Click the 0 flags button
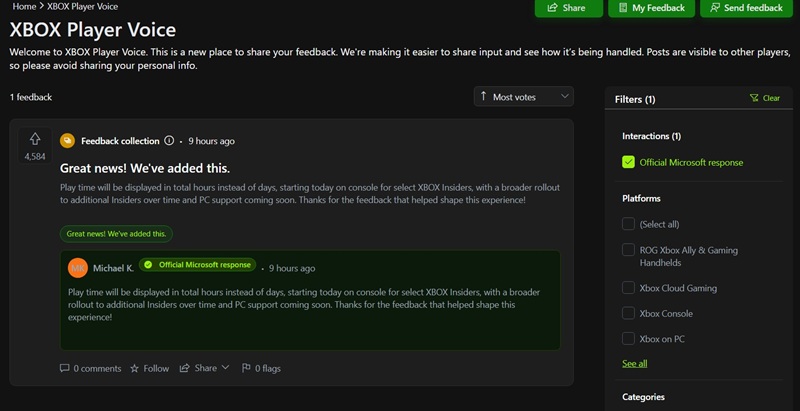 (261, 368)
